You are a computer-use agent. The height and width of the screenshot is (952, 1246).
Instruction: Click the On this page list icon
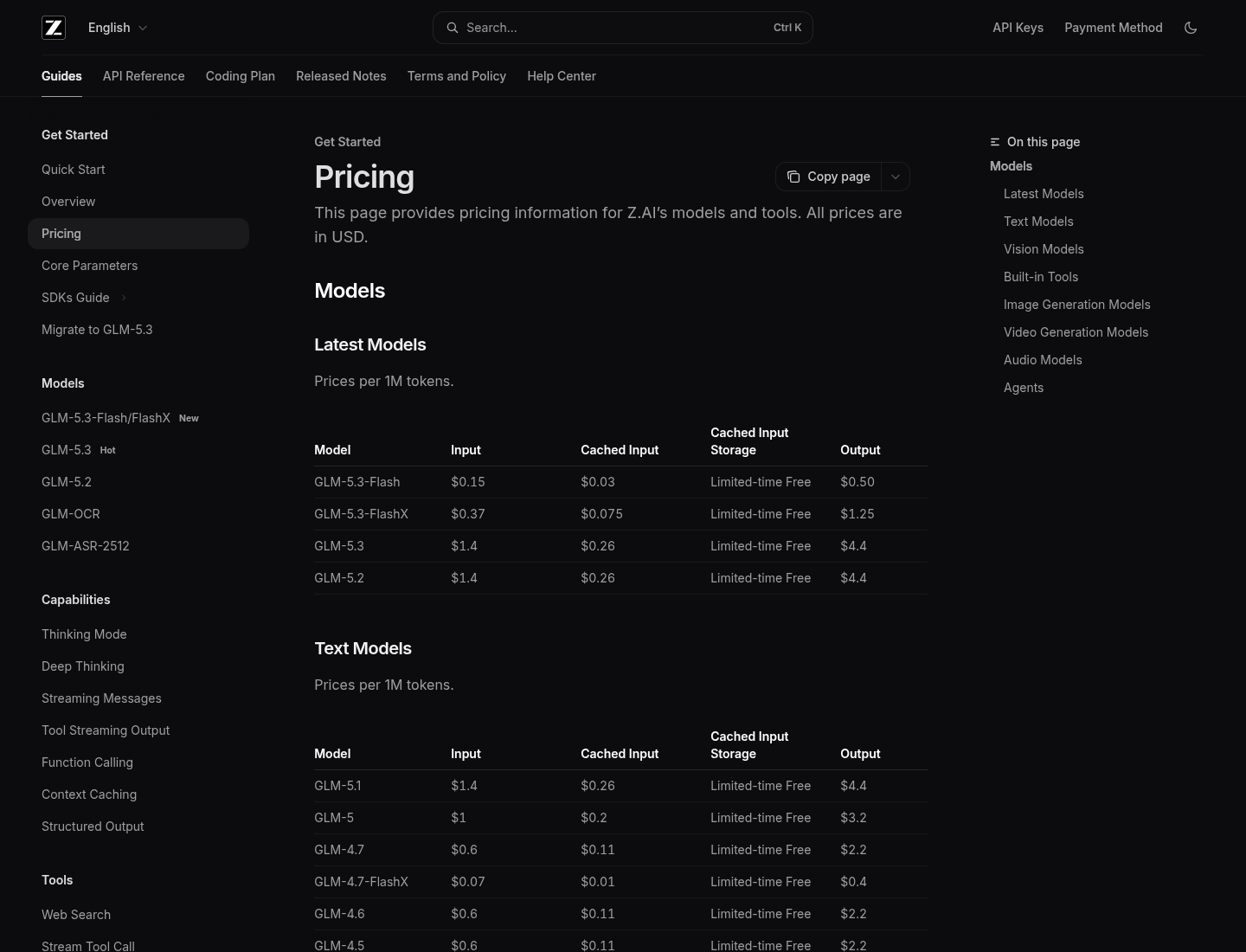point(995,142)
